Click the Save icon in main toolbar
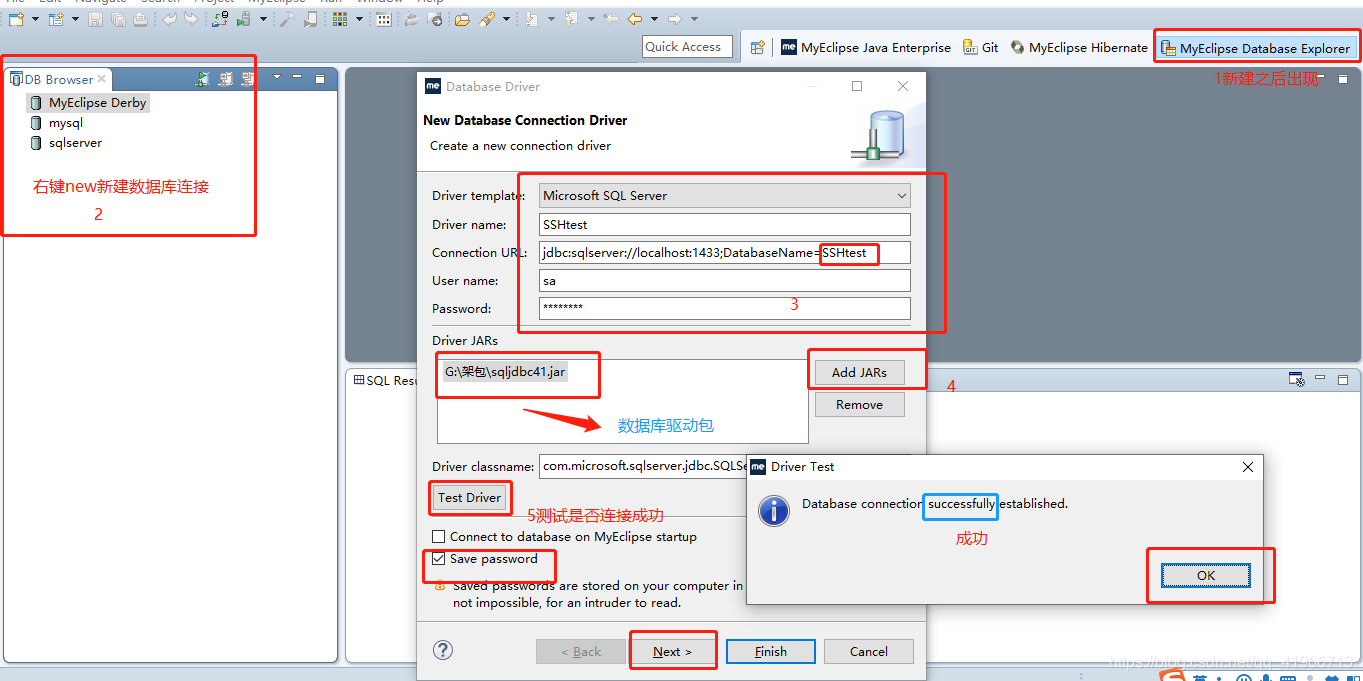Screen dimensions: 1363x681 pos(95,19)
